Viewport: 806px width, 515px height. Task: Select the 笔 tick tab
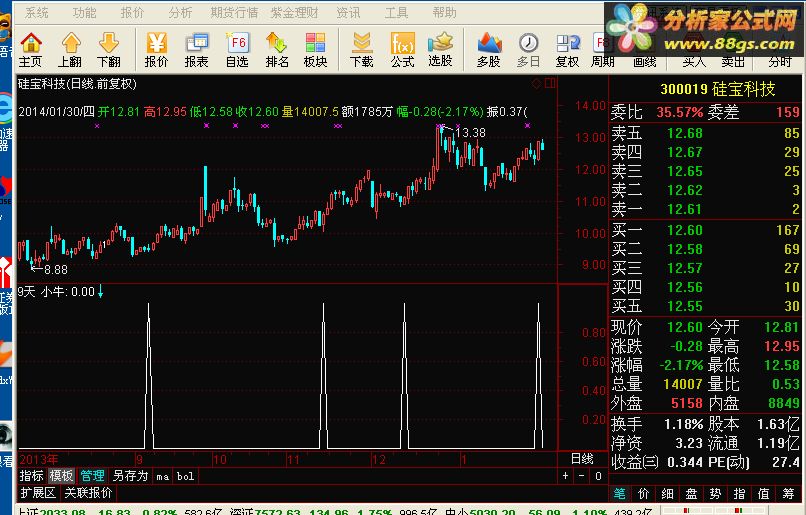click(619, 494)
